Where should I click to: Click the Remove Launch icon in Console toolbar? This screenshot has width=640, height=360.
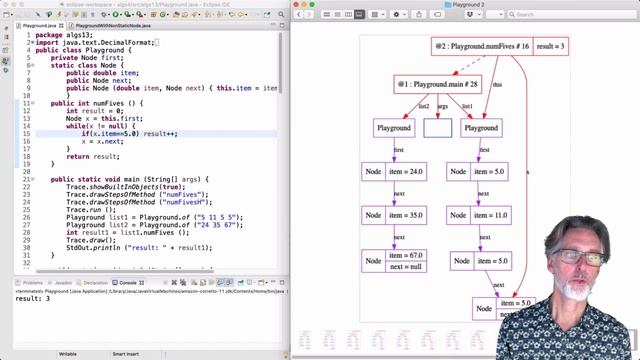click(x=174, y=282)
